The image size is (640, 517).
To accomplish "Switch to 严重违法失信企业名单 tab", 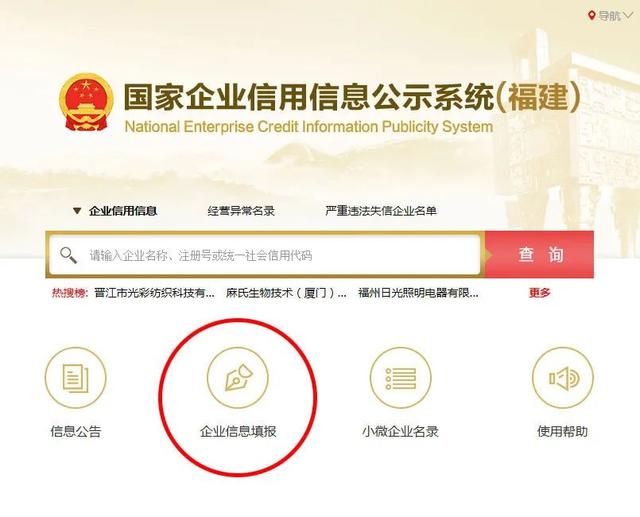I will 381,211.
